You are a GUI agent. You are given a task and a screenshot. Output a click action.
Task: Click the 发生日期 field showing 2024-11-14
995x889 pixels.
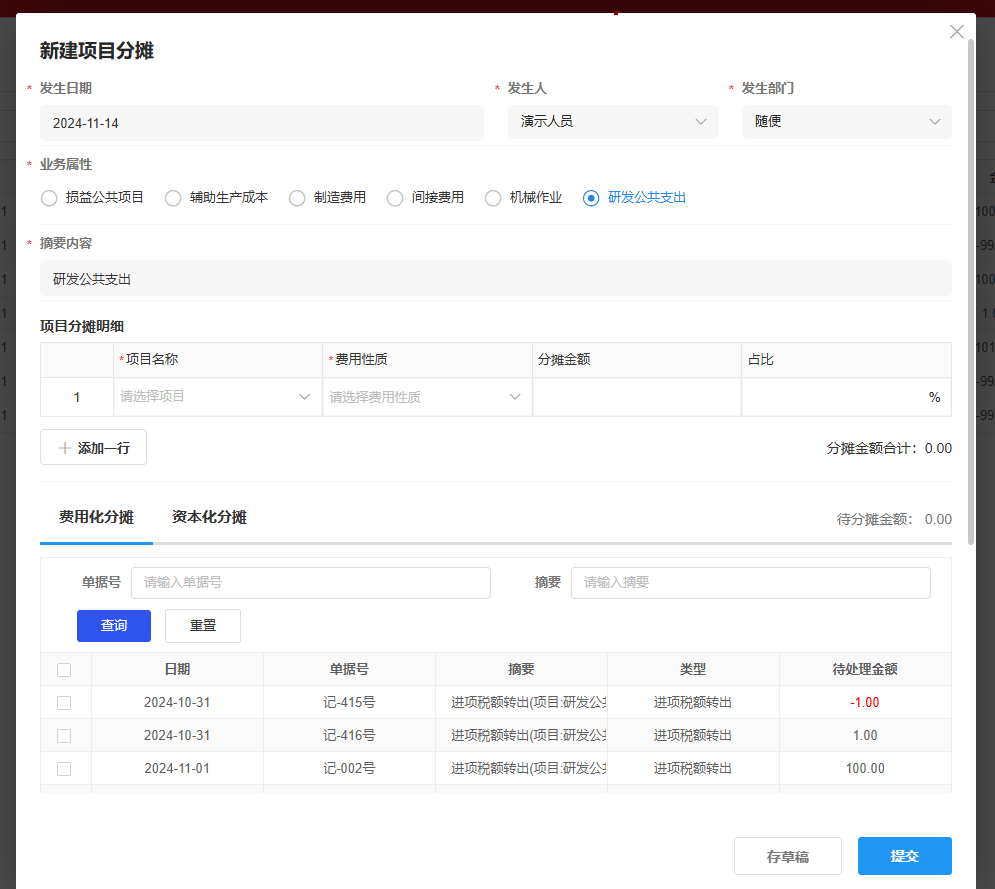coord(261,122)
